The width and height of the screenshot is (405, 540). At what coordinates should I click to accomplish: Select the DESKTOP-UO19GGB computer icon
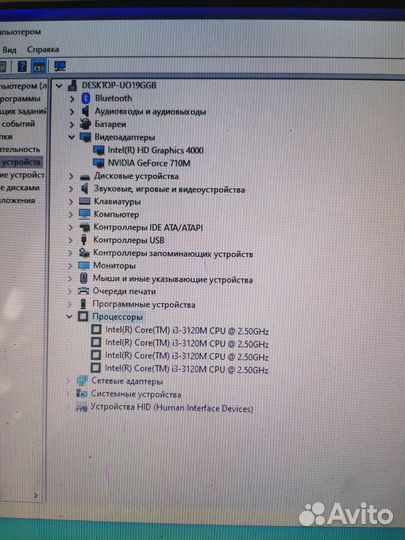click(x=73, y=85)
